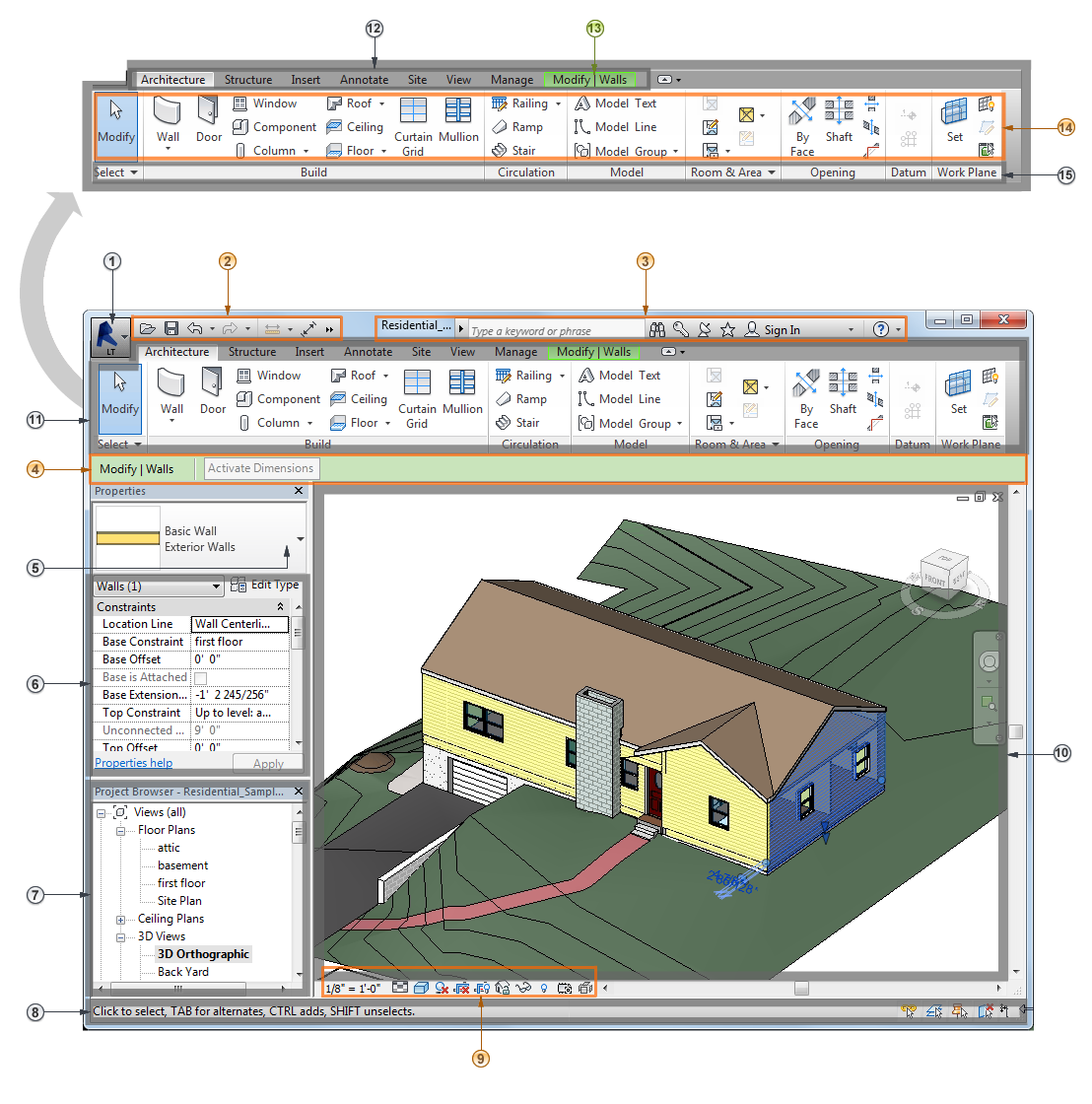
Task: Click Model Line in the enlarged ribbon callout
Action: click(x=615, y=127)
